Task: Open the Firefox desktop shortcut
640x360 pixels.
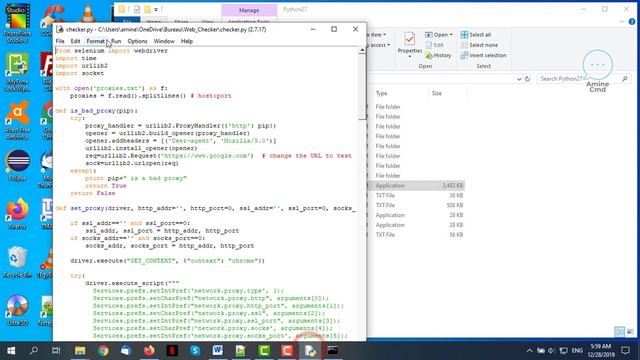Action: 18,213
